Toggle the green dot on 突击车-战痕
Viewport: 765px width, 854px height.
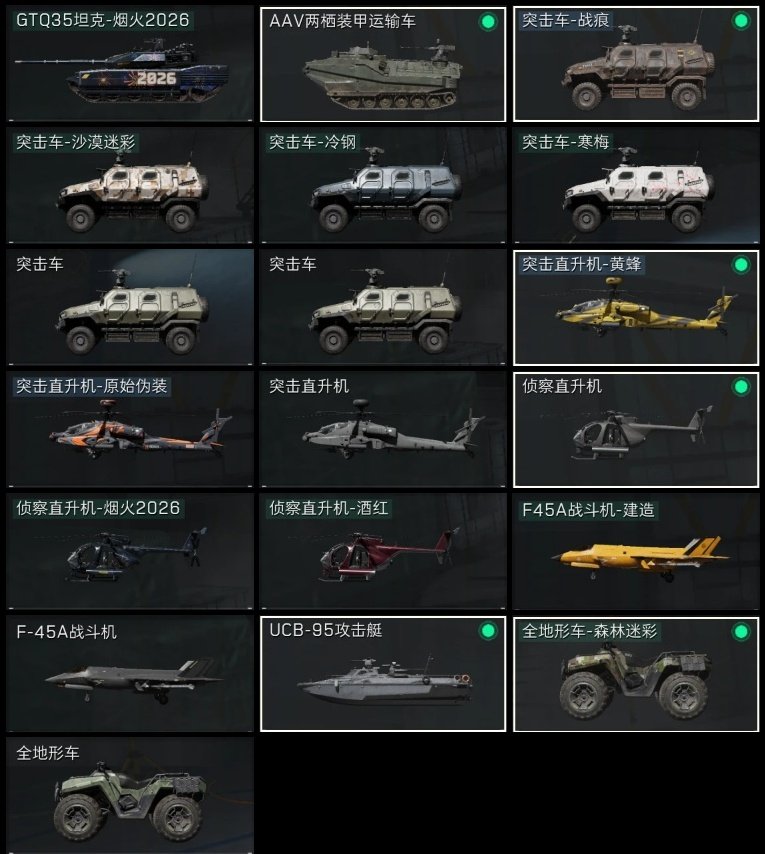(740, 21)
